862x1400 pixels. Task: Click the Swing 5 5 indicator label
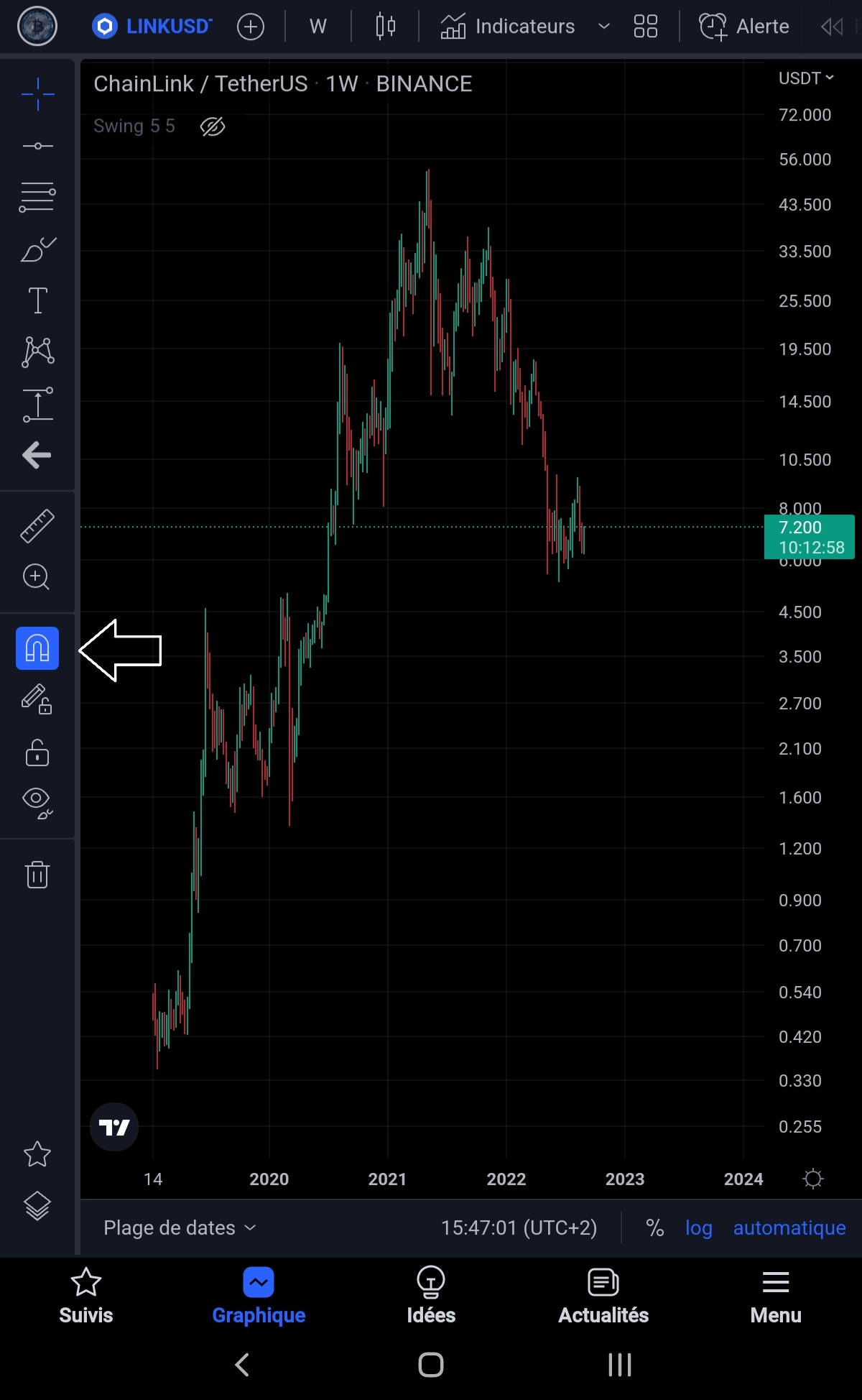(134, 126)
